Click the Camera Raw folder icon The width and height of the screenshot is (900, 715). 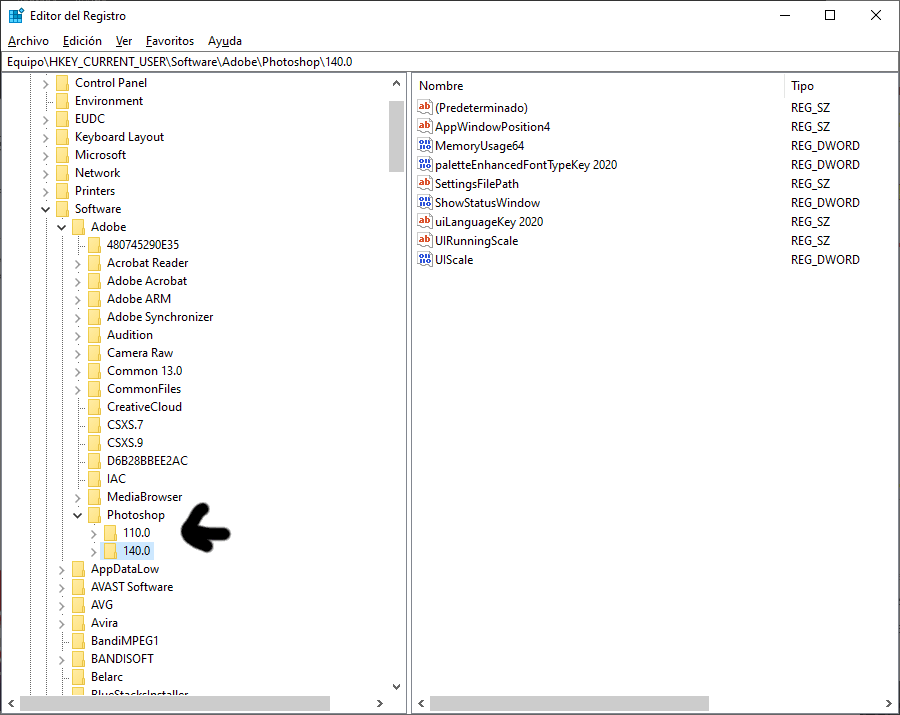[95, 353]
